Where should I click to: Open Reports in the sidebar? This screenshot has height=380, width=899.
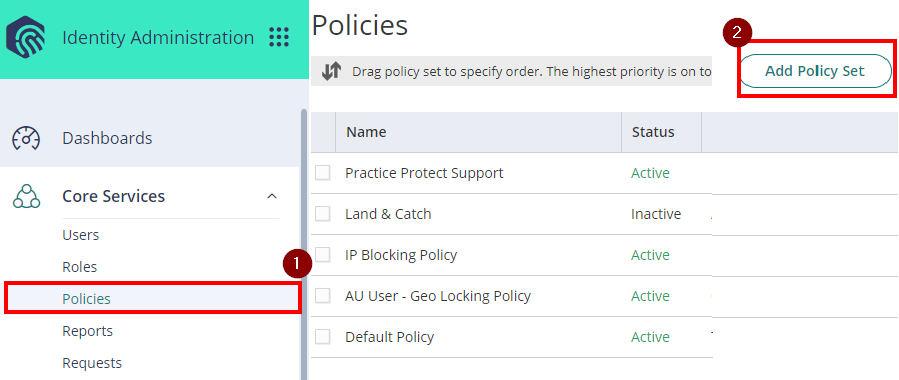pos(88,331)
